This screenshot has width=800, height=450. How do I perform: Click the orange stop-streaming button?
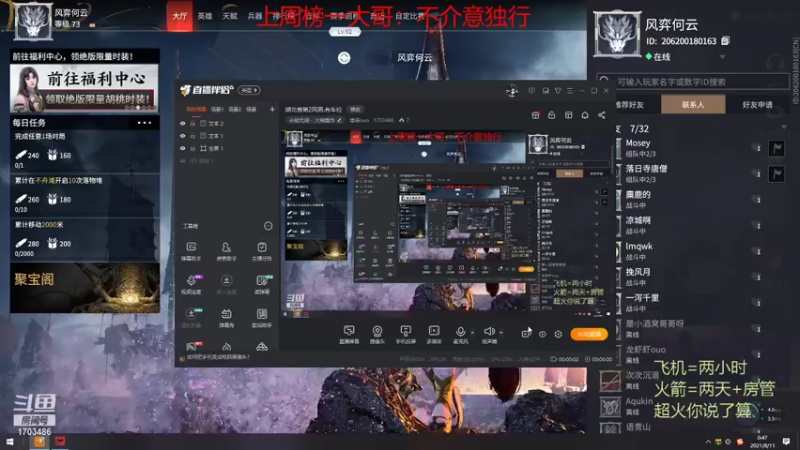(x=589, y=334)
